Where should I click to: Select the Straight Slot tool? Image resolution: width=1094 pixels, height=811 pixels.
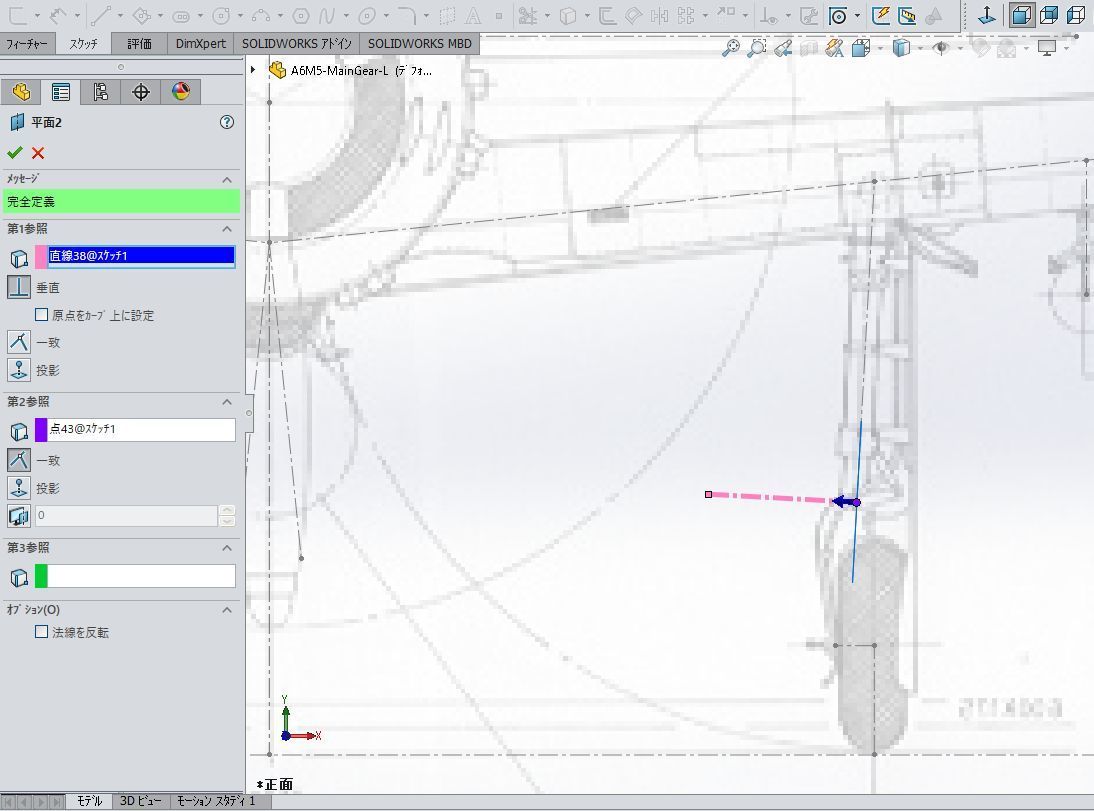pyautogui.click(x=181, y=15)
